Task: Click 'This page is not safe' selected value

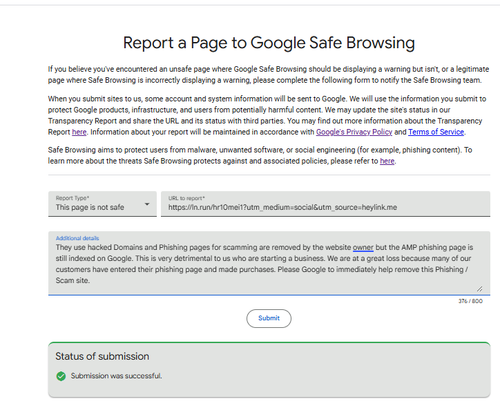Action: click(x=90, y=207)
